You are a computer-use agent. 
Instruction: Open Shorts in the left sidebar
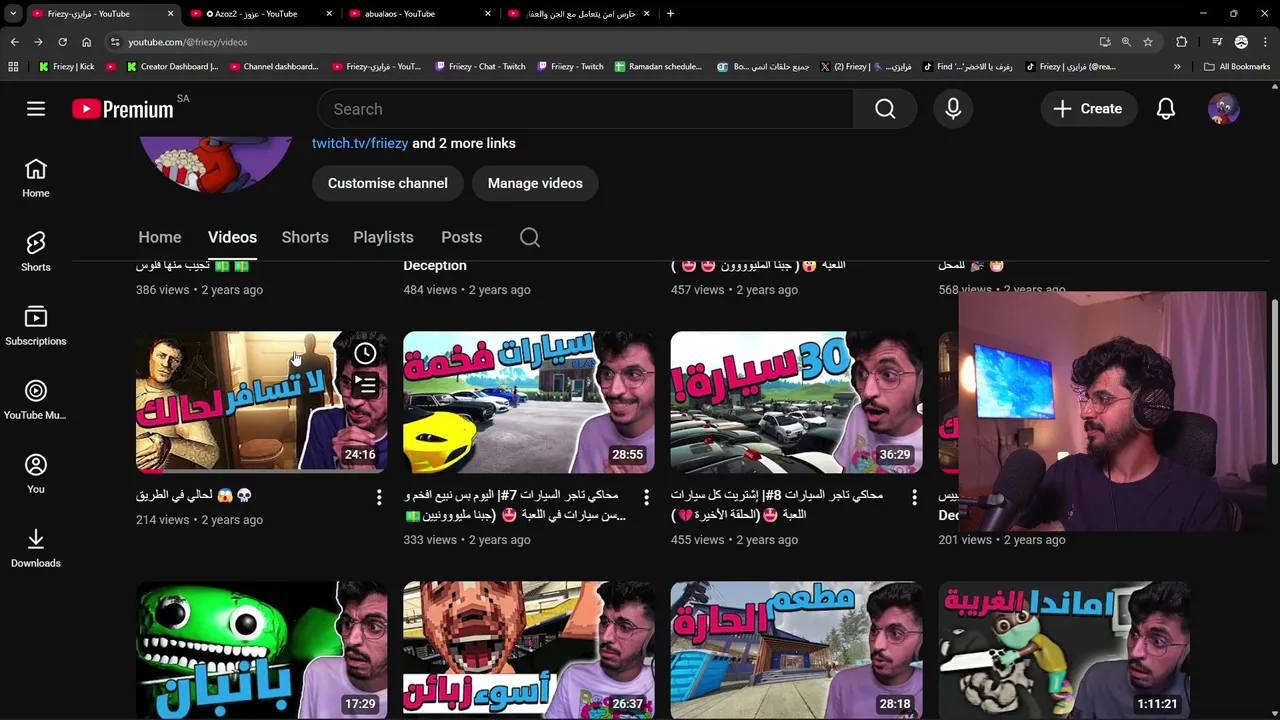36,252
